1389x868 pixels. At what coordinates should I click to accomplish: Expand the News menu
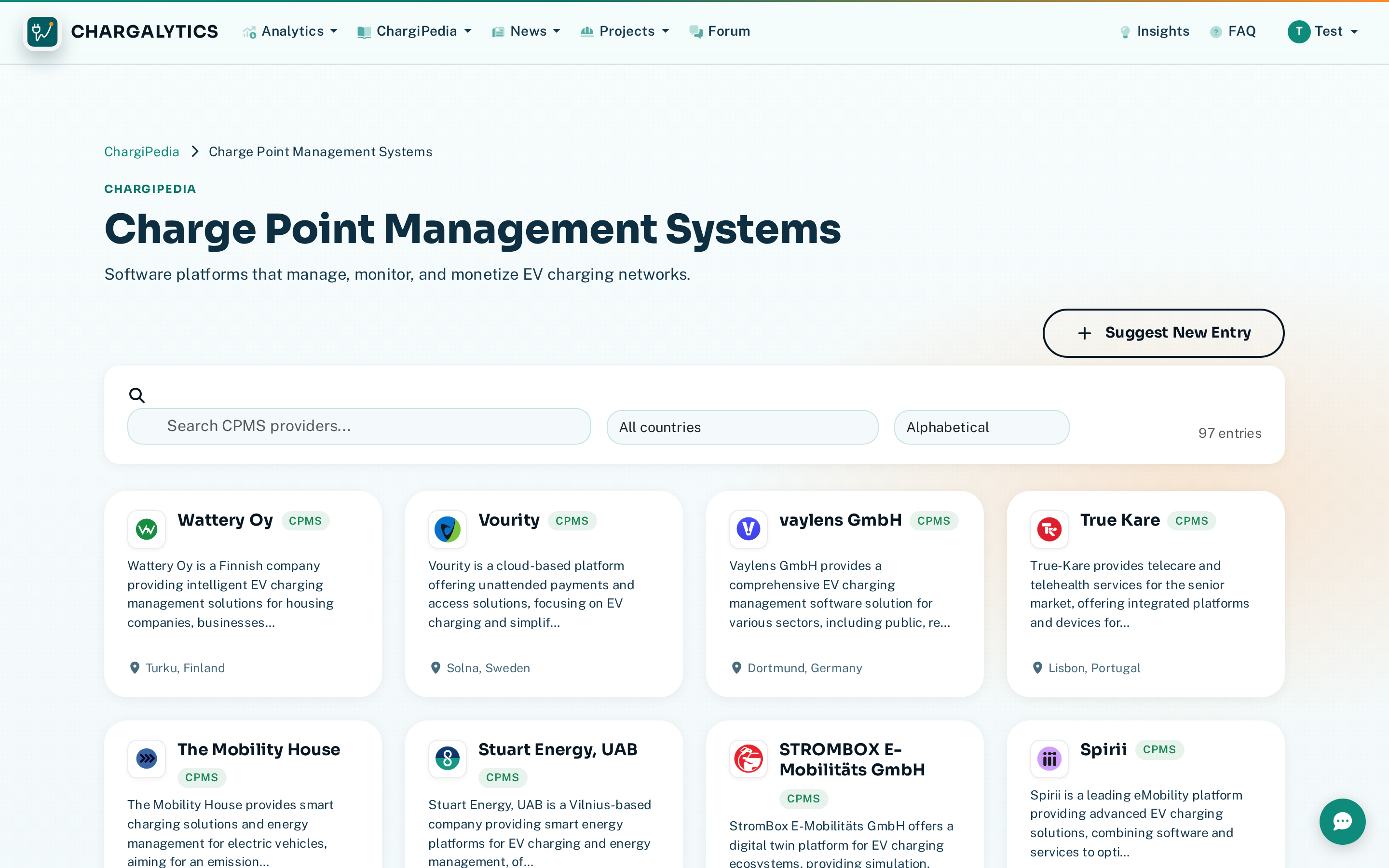tap(526, 31)
